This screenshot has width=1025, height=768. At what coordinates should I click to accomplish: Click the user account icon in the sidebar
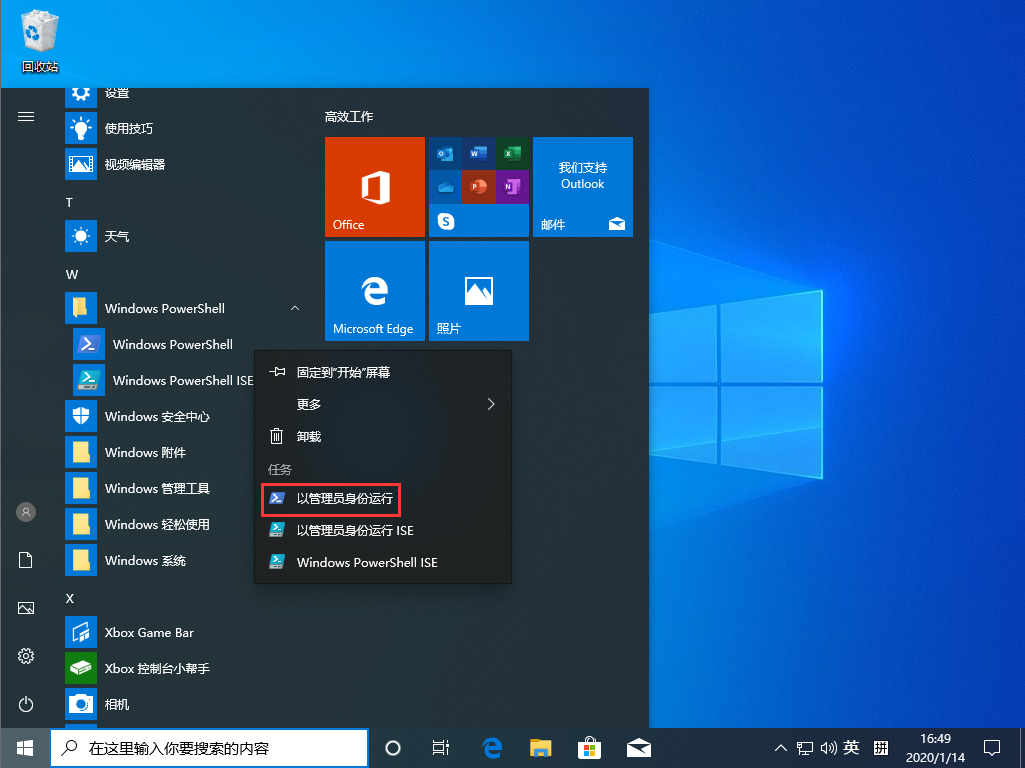27,512
